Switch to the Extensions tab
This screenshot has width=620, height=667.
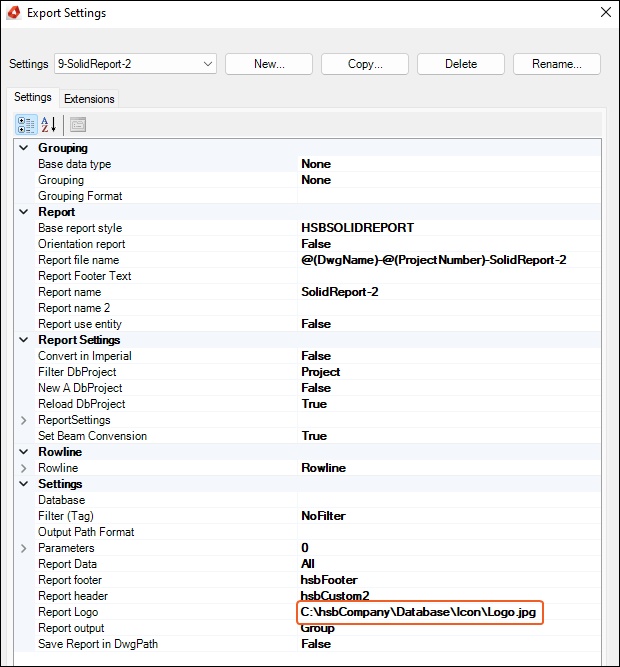89,99
